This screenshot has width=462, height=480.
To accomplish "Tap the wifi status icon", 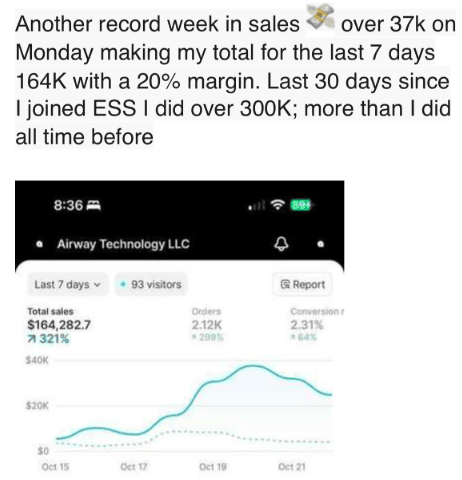I will 278,204.
